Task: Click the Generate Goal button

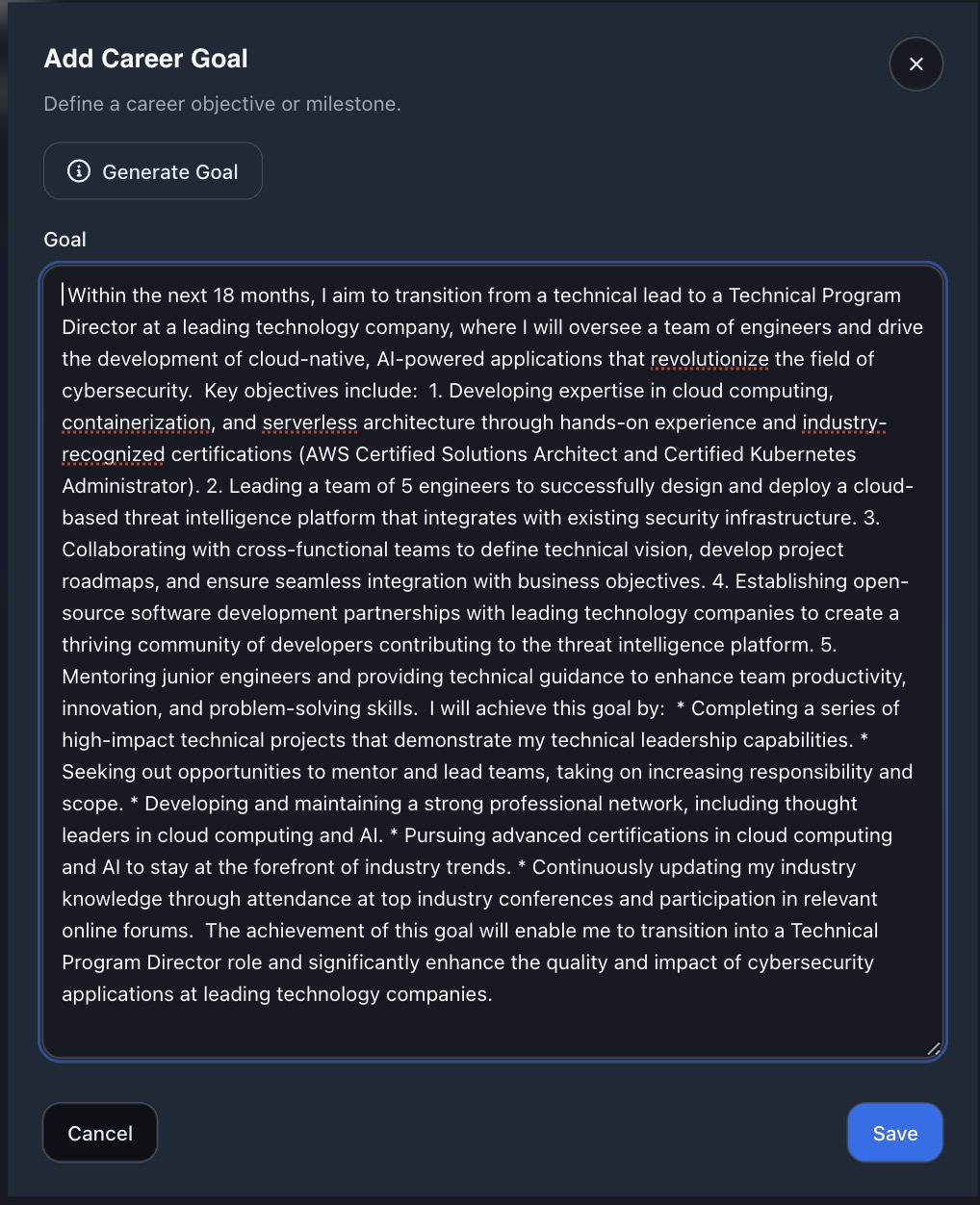Action: (x=153, y=171)
